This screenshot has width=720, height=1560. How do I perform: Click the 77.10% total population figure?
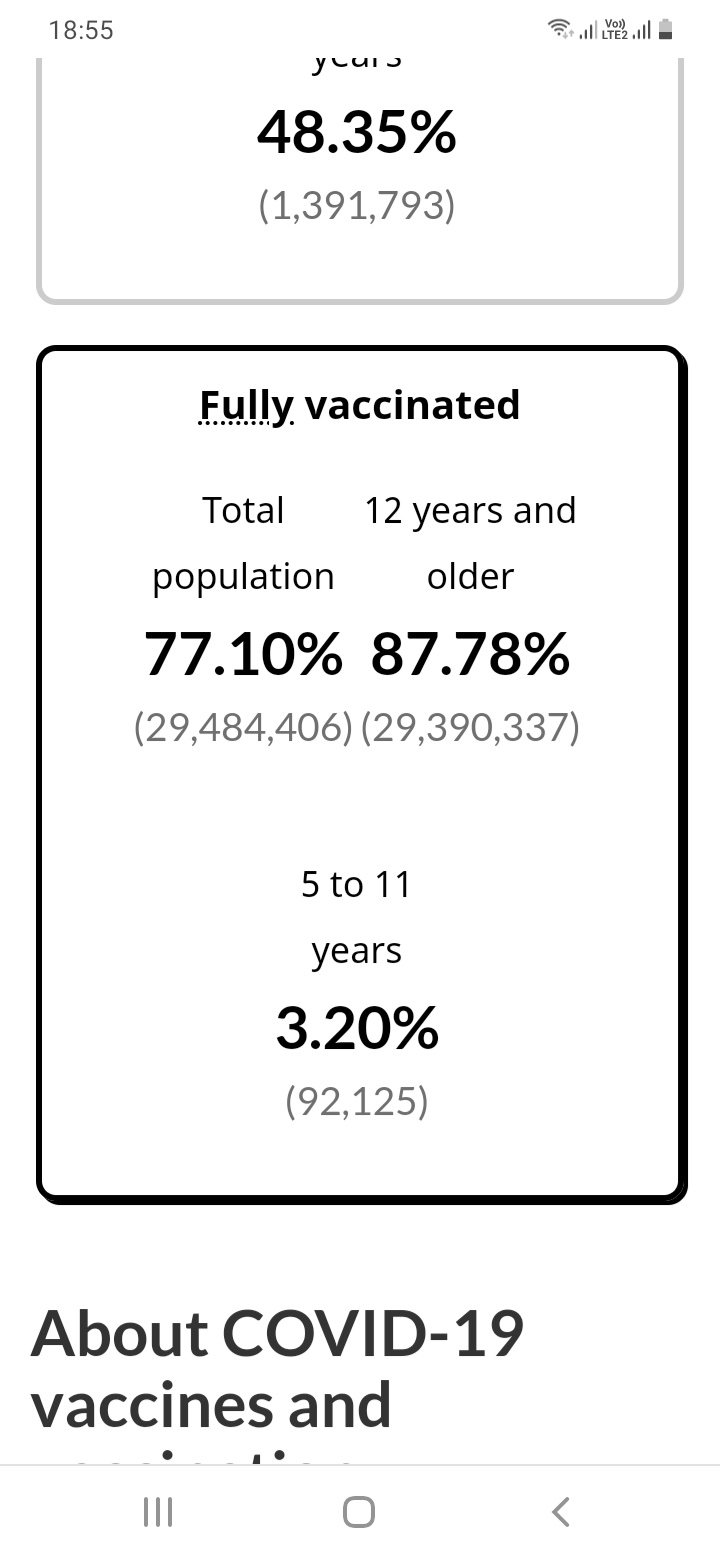tap(243, 654)
